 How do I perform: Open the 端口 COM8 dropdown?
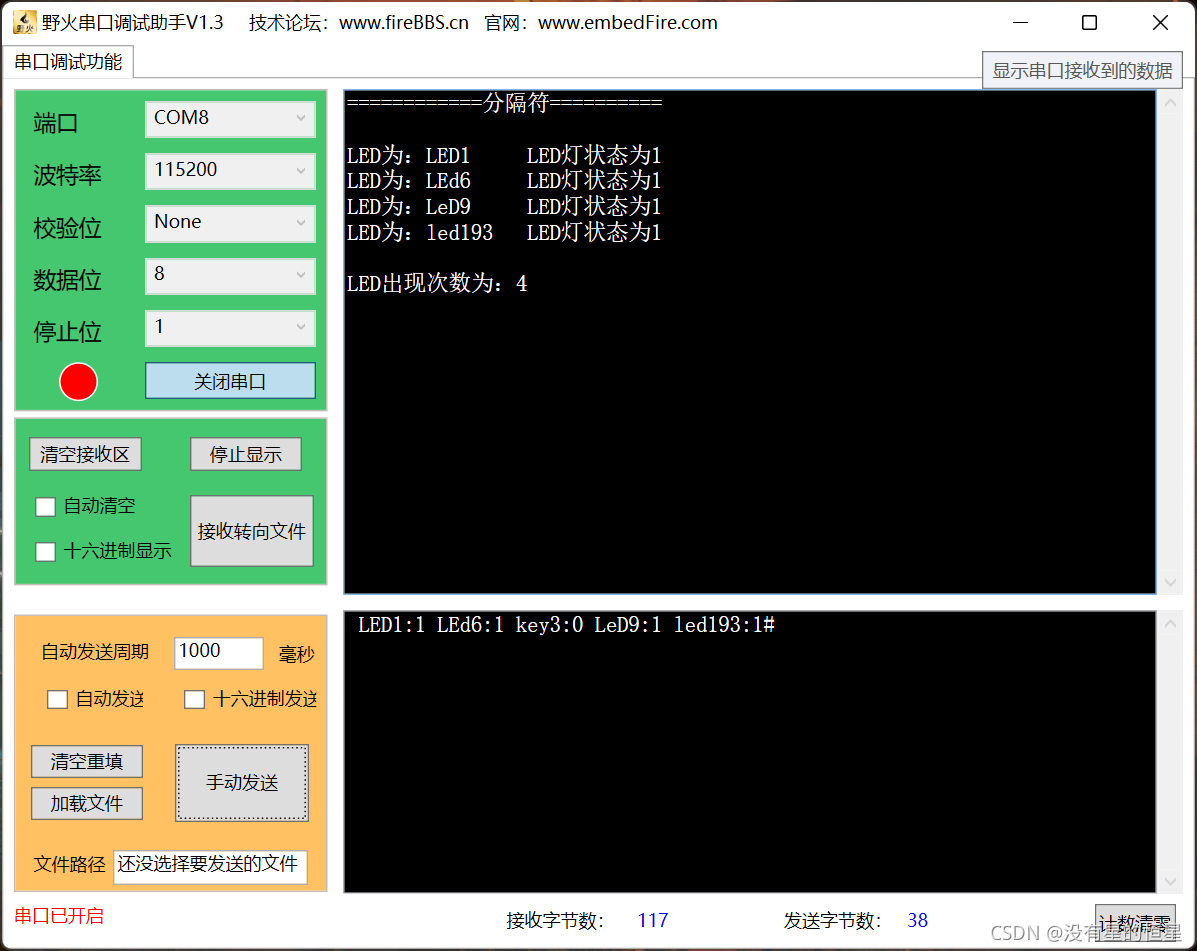pyautogui.click(x=230, y=119)
